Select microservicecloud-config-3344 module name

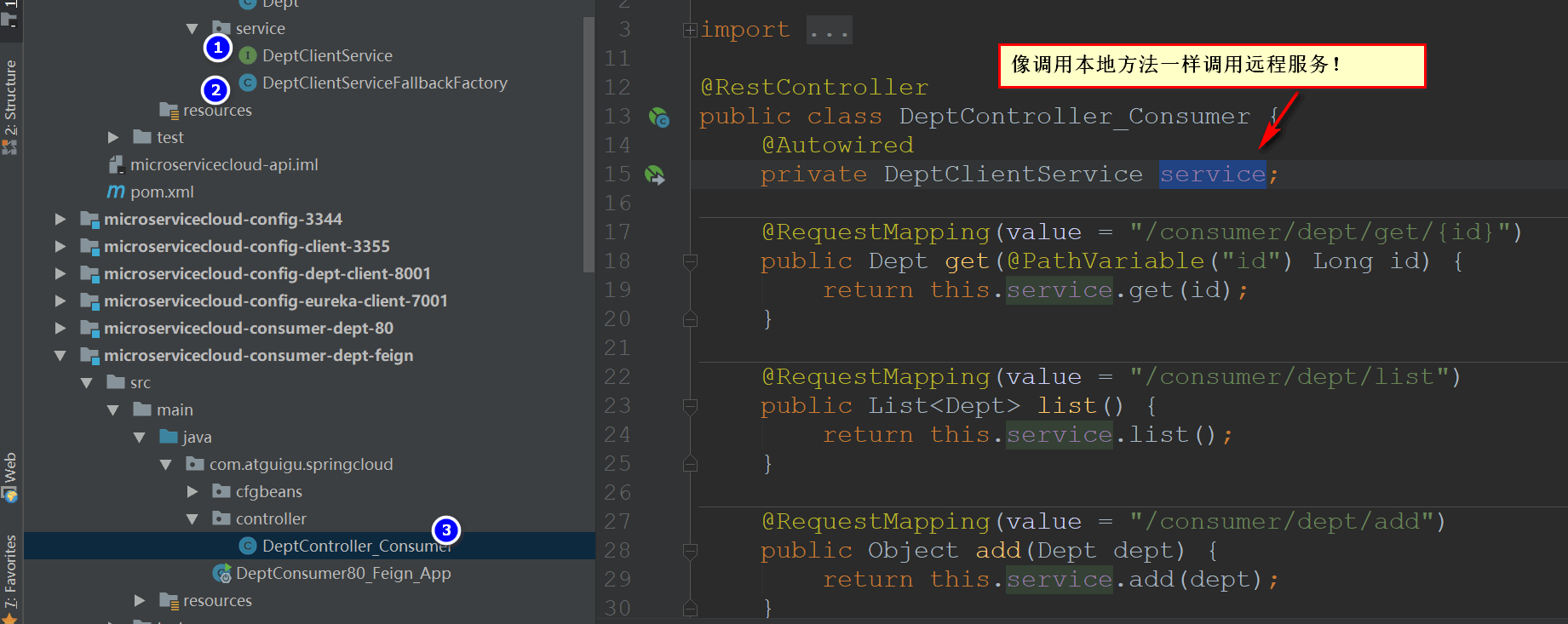(x=223, y=219)
